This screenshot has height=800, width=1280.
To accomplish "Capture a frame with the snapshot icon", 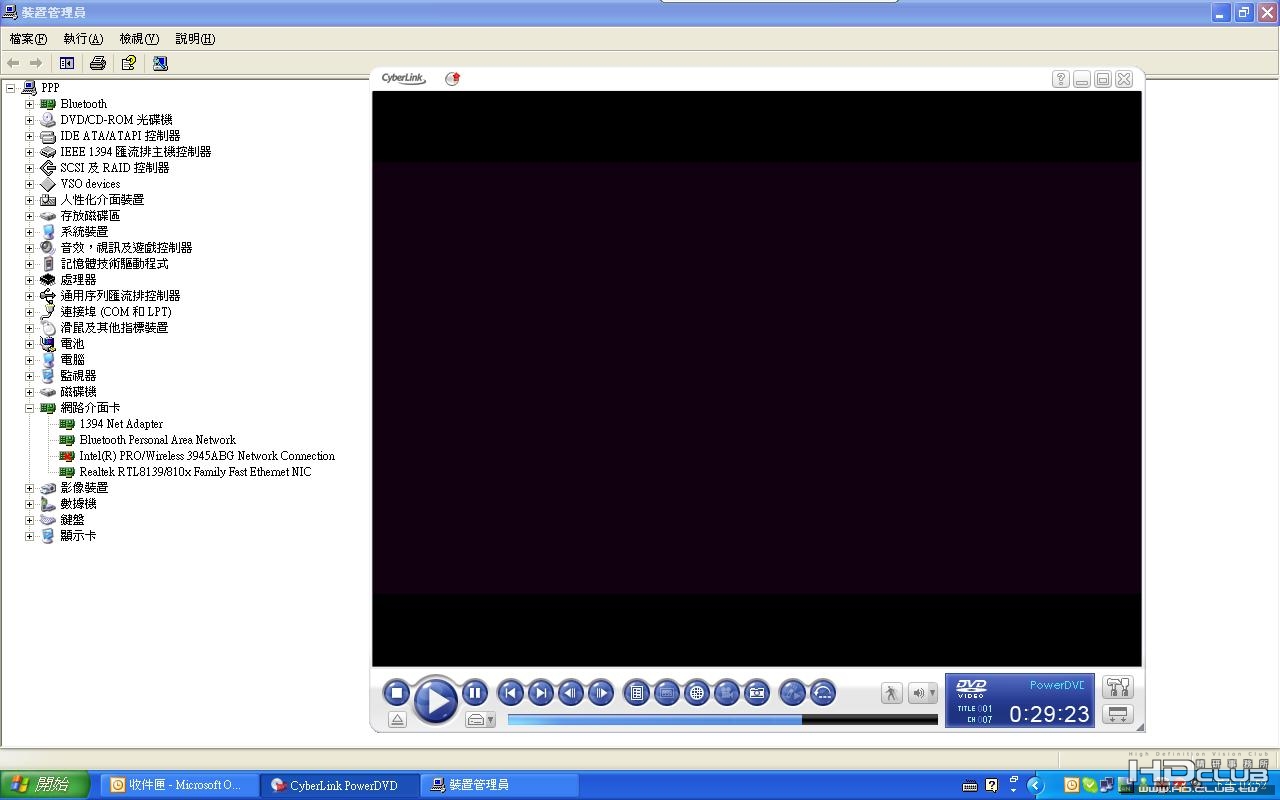I will 757,692.
